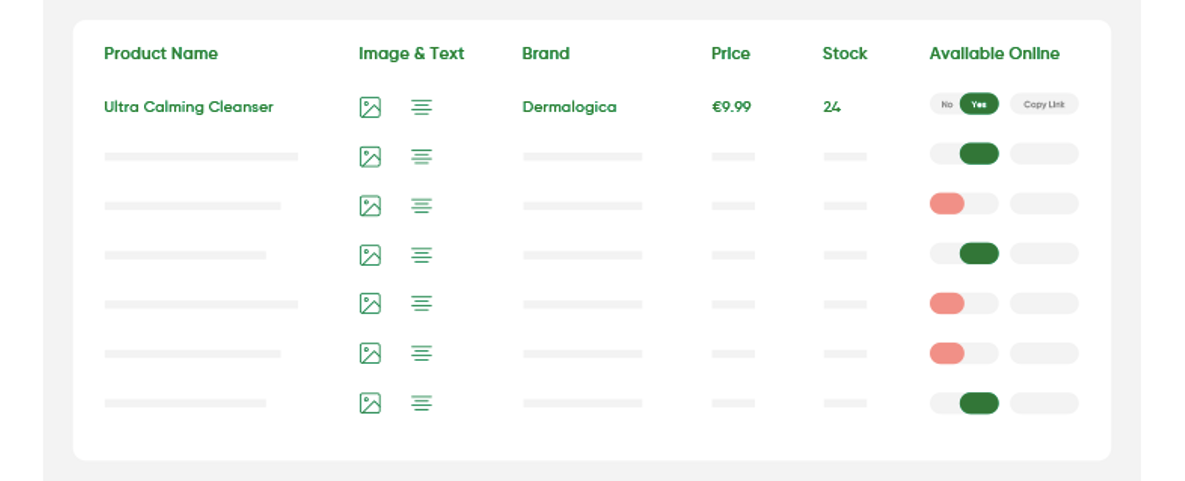Click the text icon in fifth row
Image resolution: width=1185 pixels, height=481 pixels.
[422, 304]
